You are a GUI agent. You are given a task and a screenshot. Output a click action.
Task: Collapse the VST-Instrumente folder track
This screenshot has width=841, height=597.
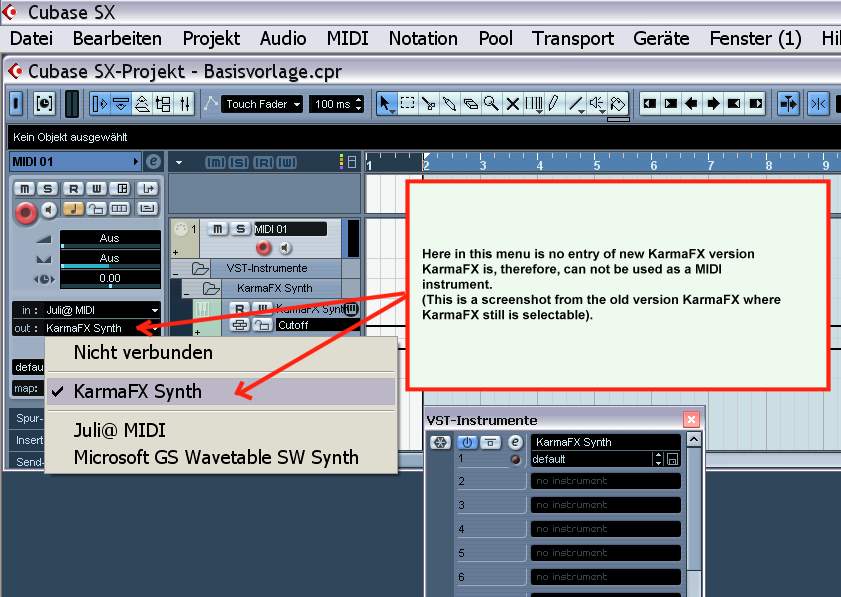tap(175, 273)
